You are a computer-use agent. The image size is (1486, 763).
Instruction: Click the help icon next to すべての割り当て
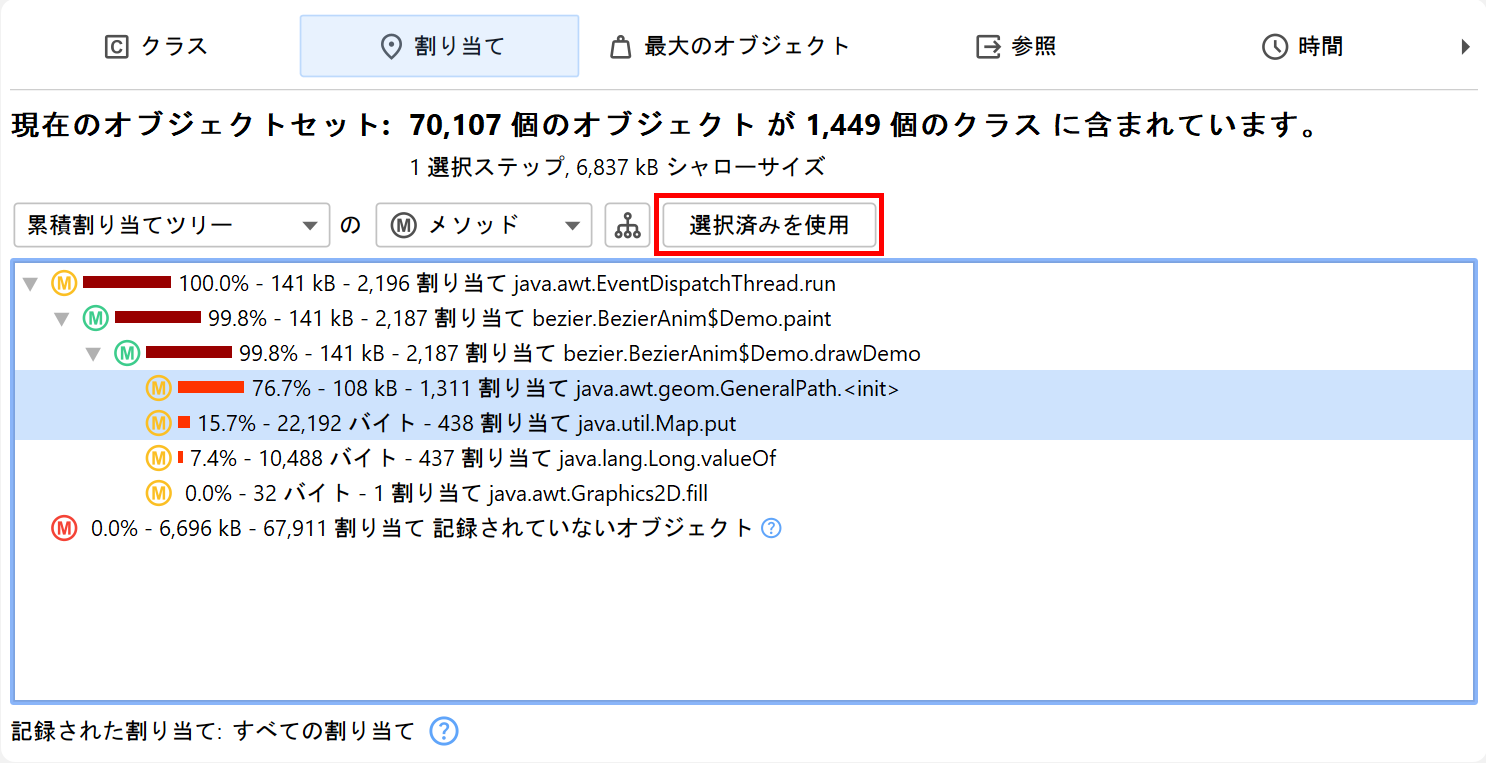point(443,732)
